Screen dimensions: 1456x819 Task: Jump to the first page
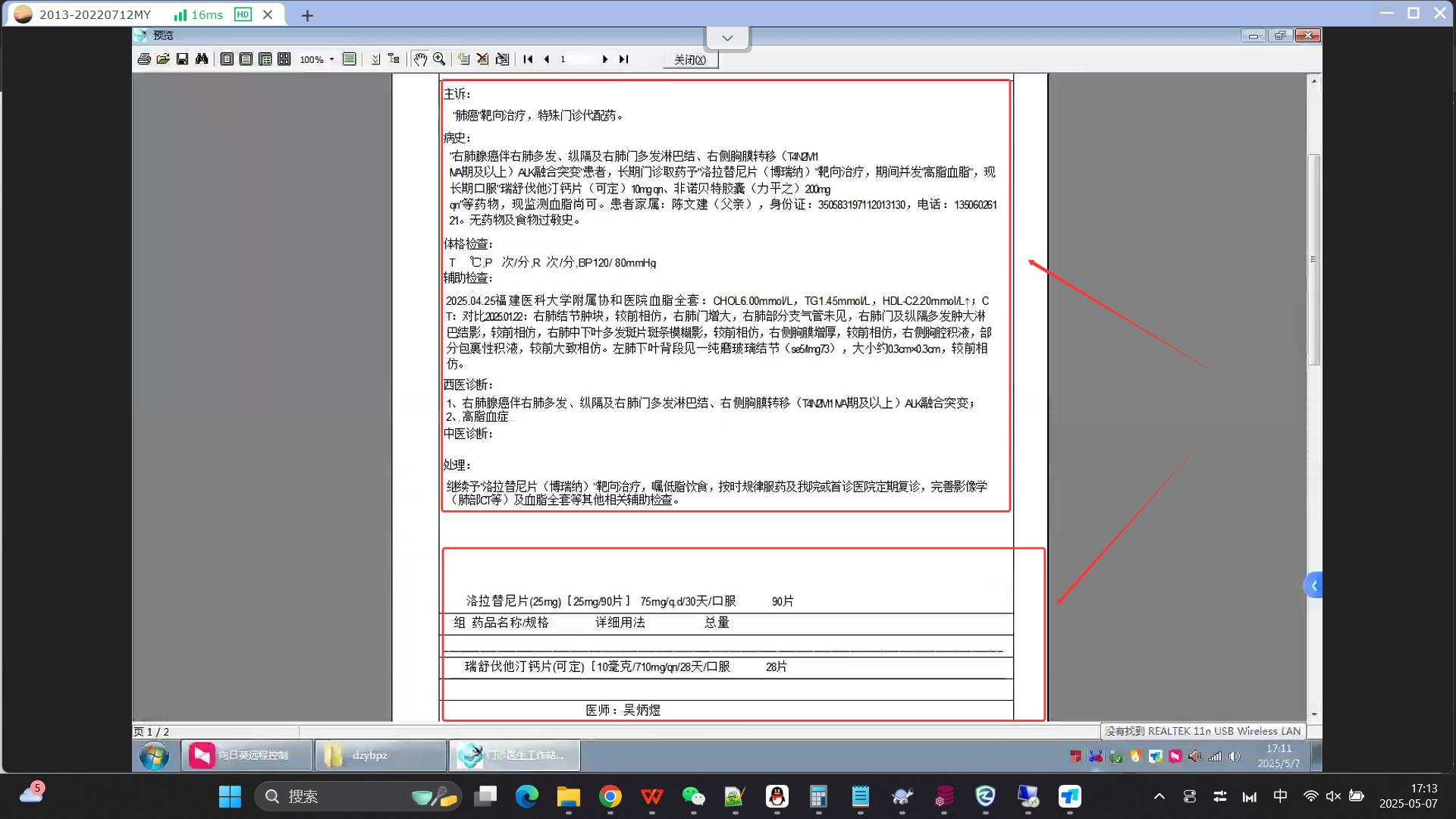(x=528, y=59)
